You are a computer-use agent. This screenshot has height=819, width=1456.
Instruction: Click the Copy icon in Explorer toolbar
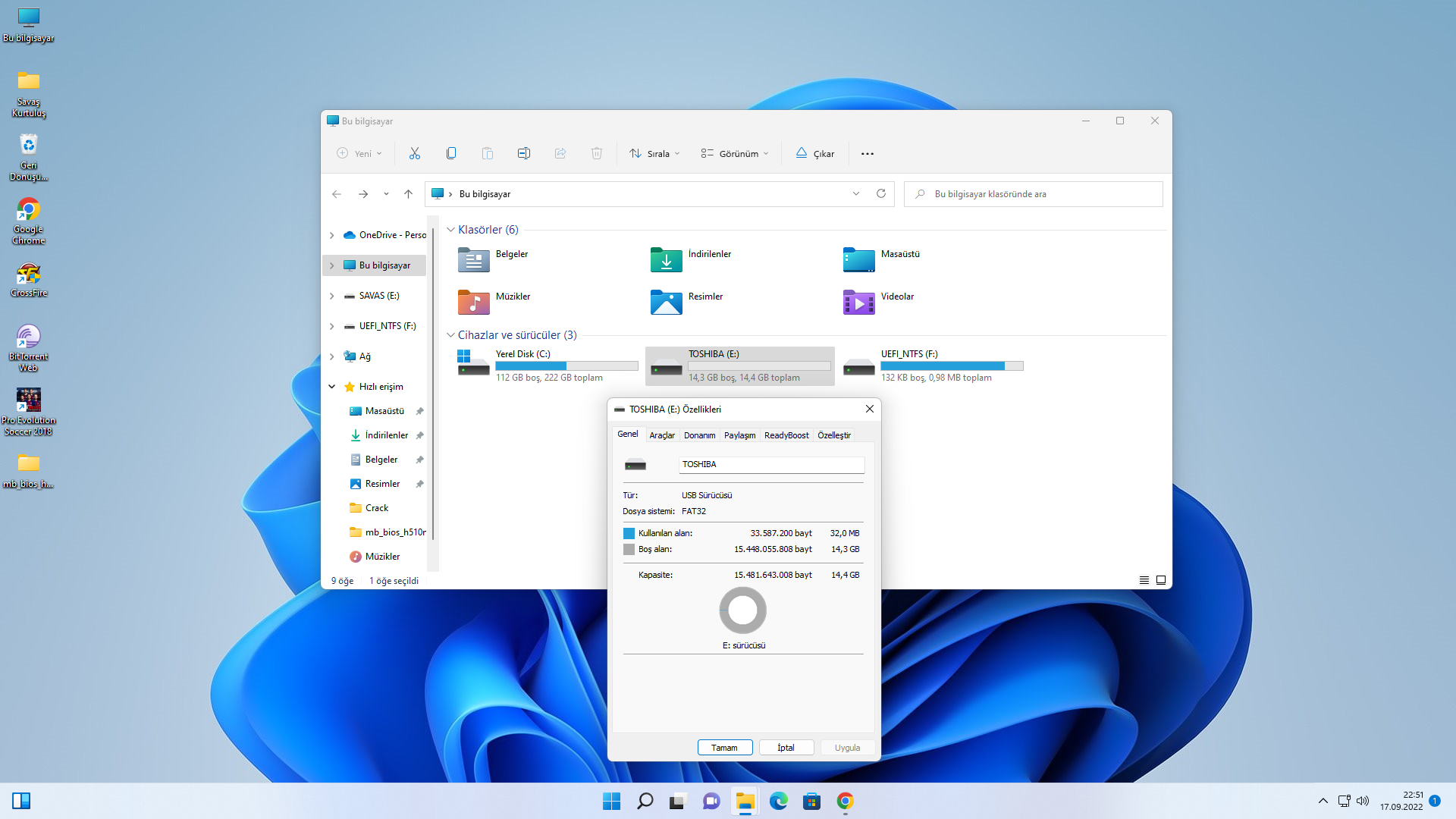tap(451, 153)
